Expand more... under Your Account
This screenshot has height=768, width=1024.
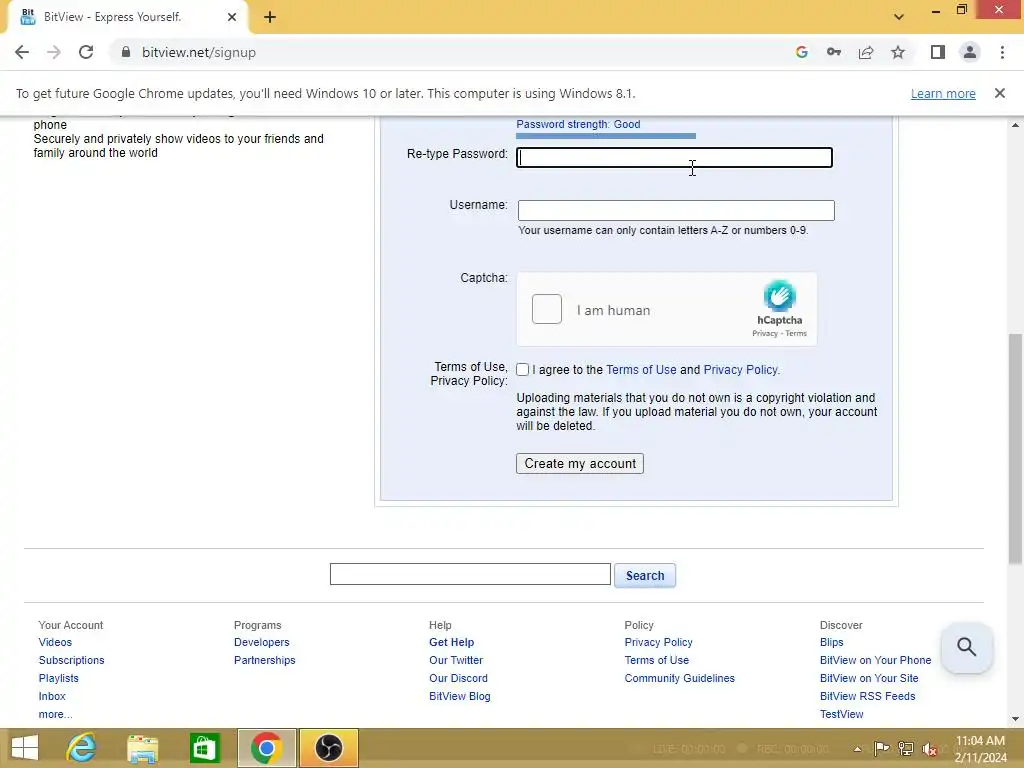56,714
